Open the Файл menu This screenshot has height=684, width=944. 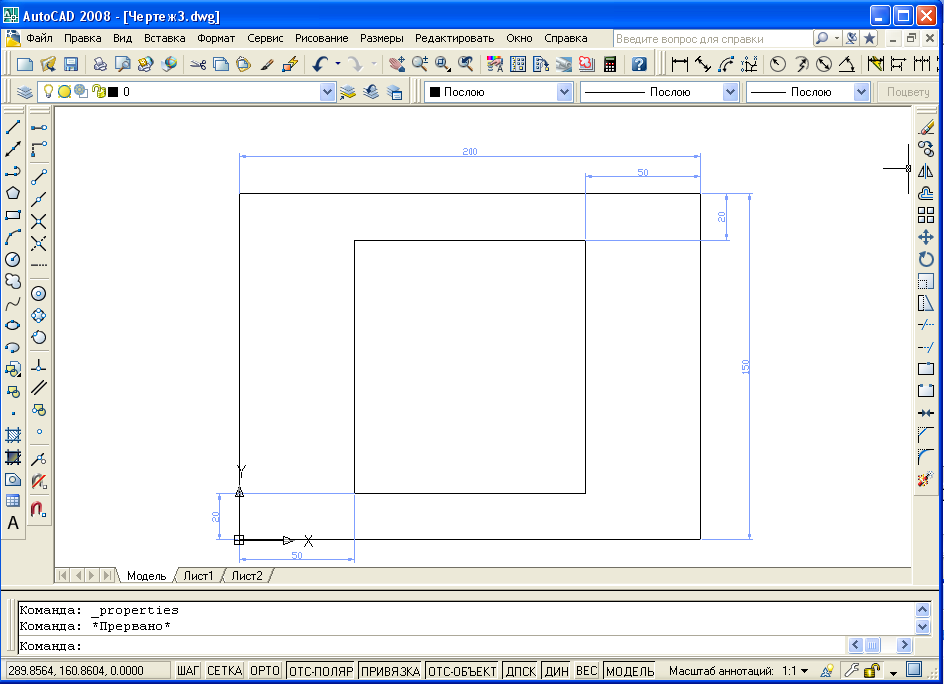click(39, 38)
